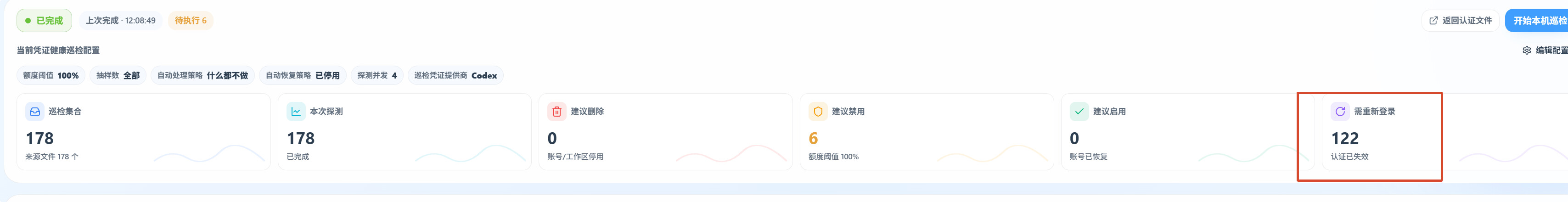
Task: Click the red trash icon for 建议删除
Action: 557,112
